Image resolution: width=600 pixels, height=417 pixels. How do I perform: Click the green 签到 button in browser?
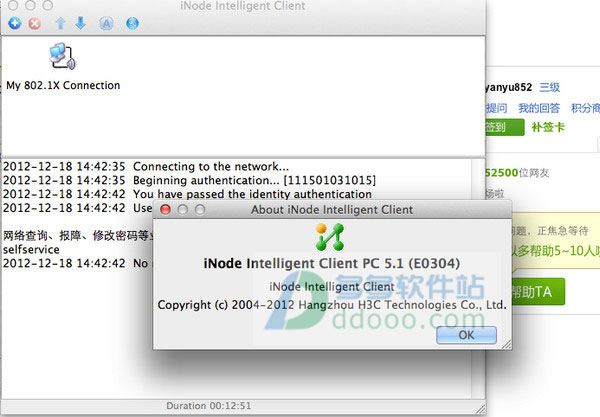point(505,127)
